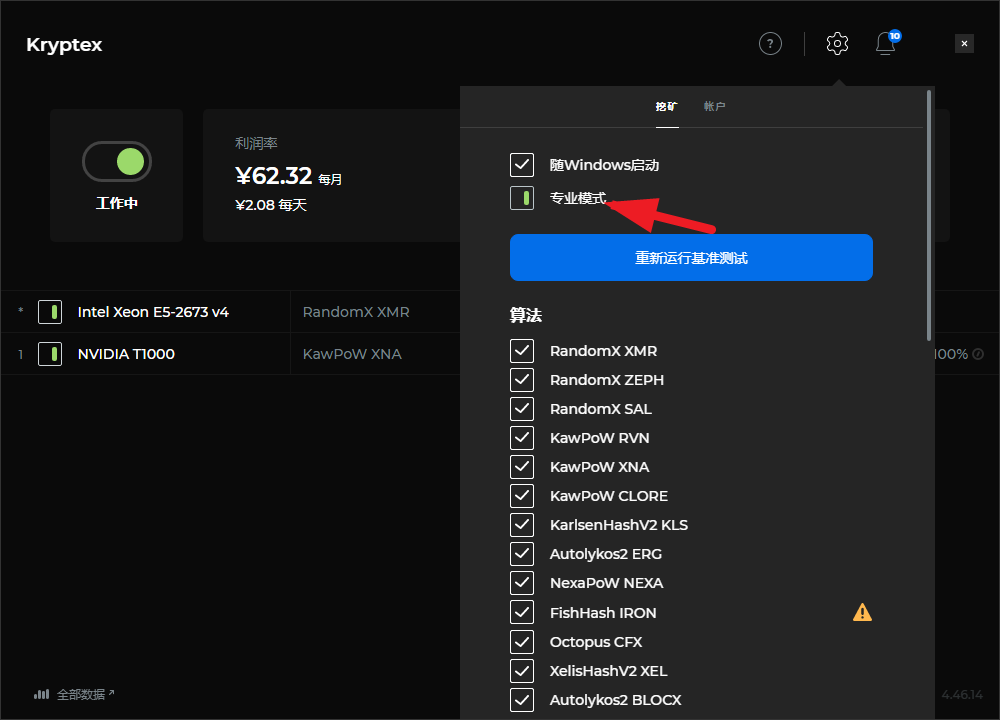Uncheck XelisHashV2 XEL algorithm checkbox

pyautogui.click(x=522, y=670)
